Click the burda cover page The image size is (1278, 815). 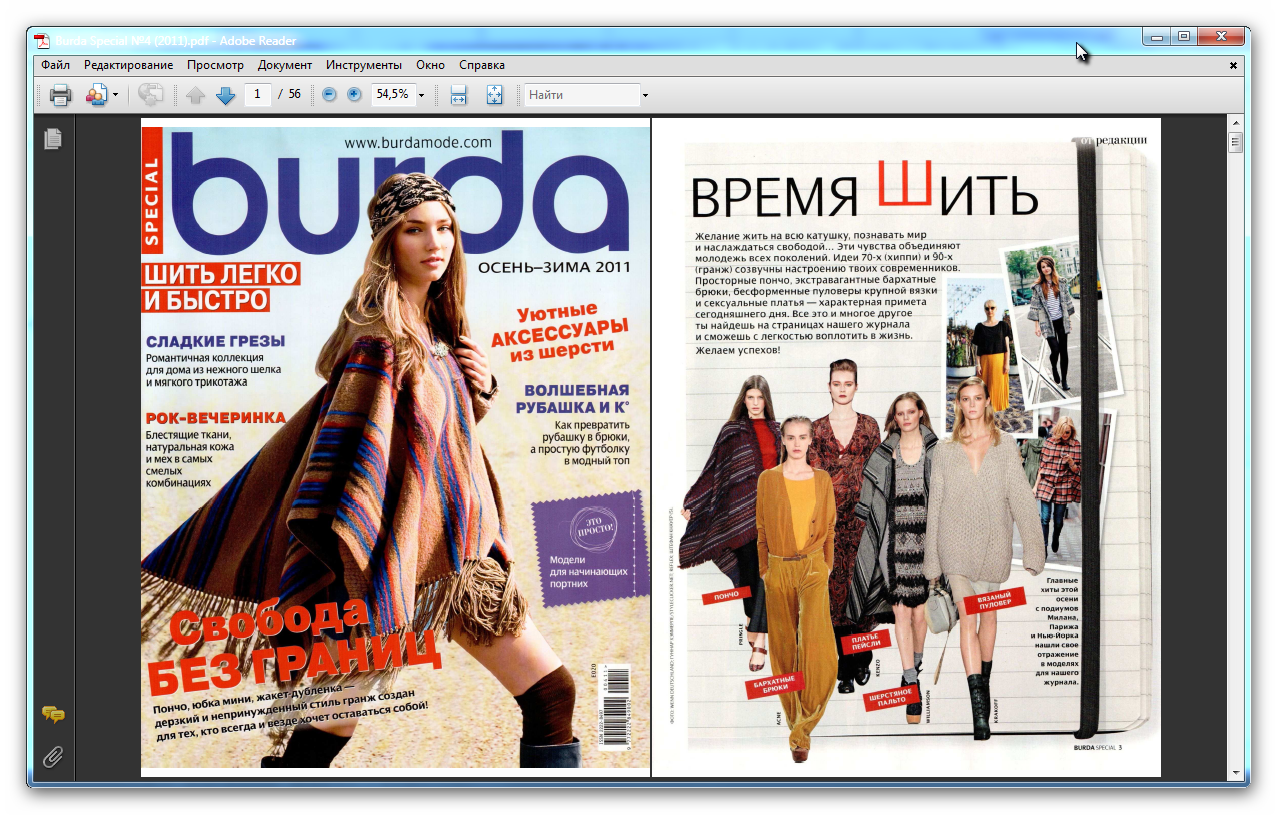pyautogui.click(x=395, y=447)
